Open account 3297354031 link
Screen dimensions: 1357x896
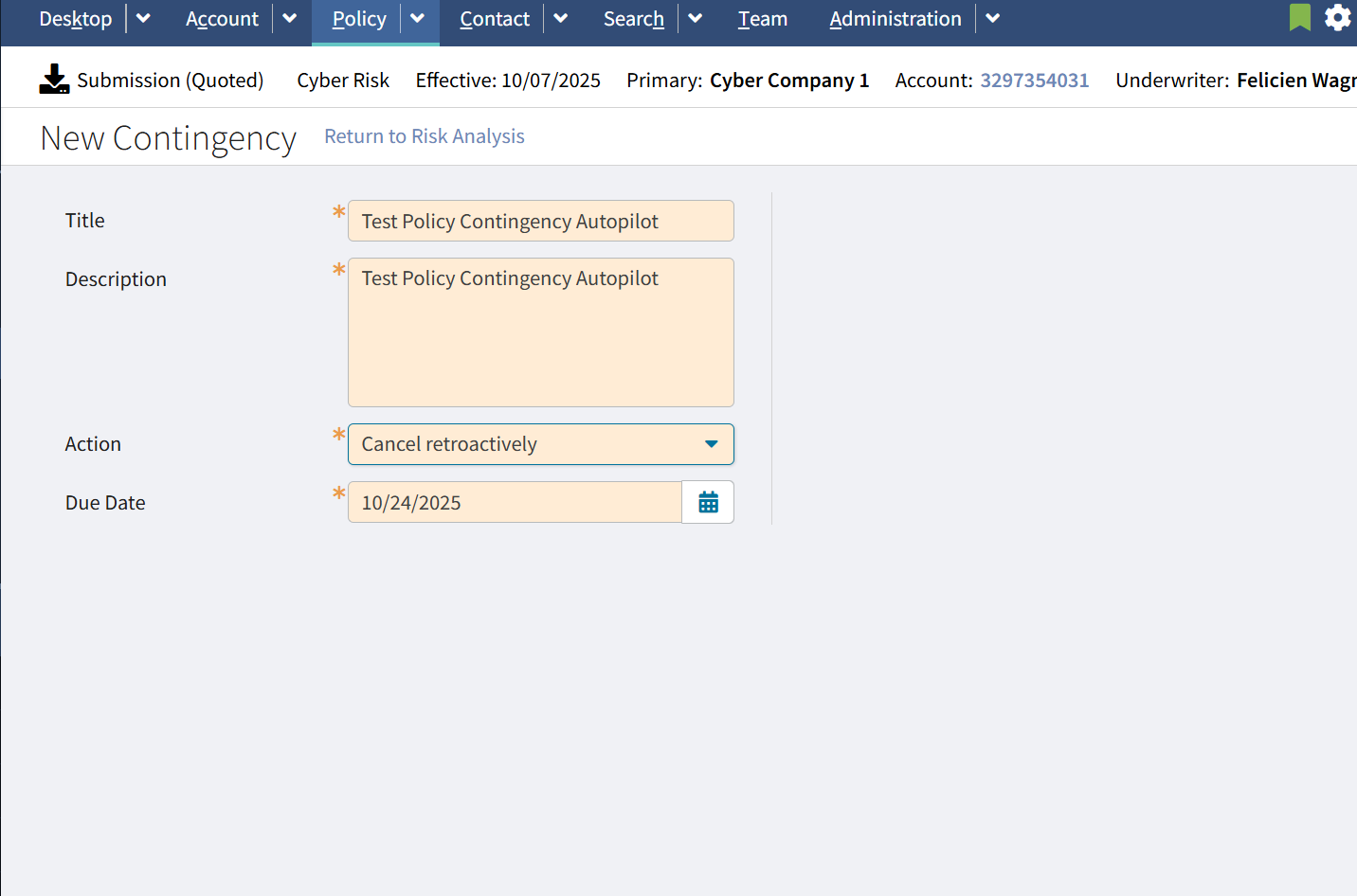1034,81
